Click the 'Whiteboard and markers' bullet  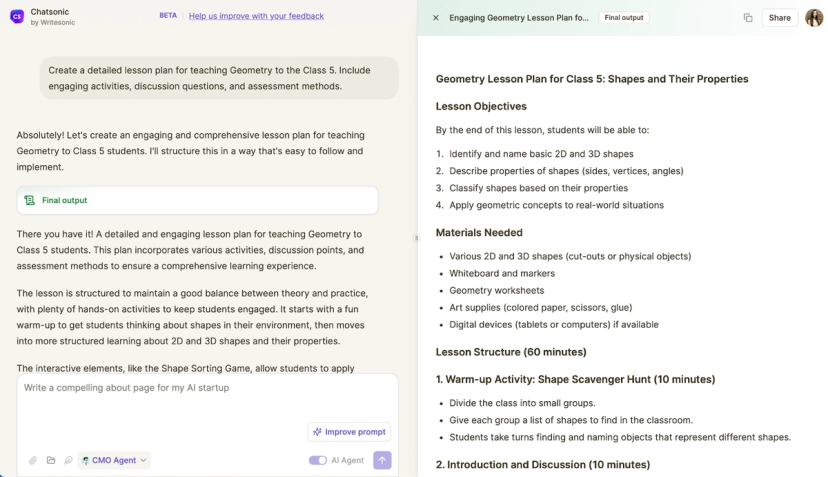click(x=502, y=273)
